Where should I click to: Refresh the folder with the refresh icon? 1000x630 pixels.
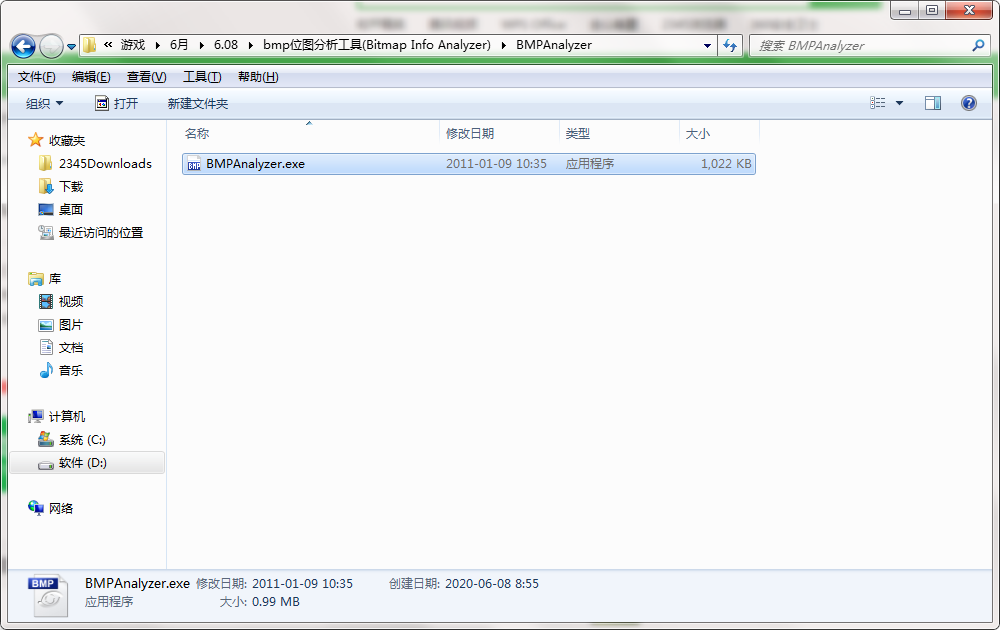tap(730, 45)
